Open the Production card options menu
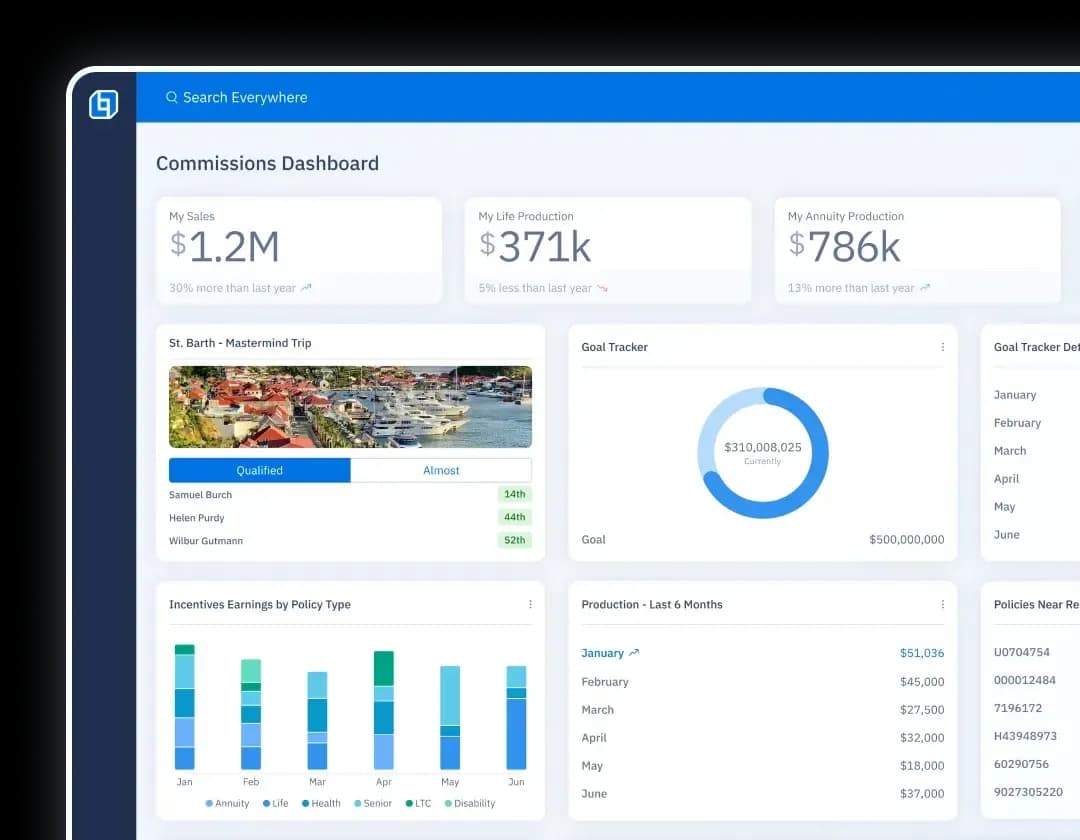The image size is (1080, 840). tap(942, 604)
